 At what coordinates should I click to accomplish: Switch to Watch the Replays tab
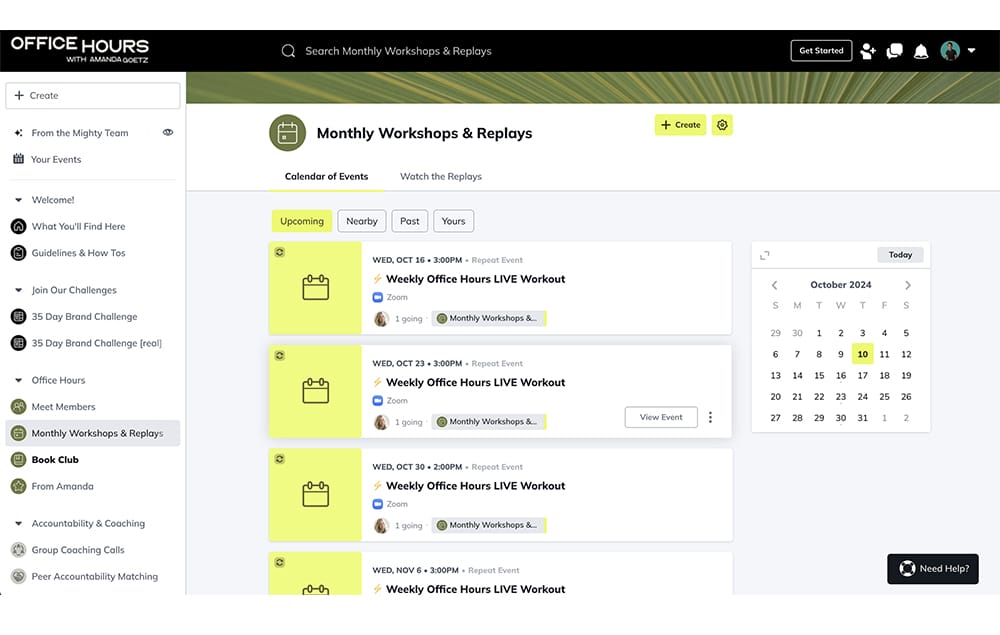[441, 177]
